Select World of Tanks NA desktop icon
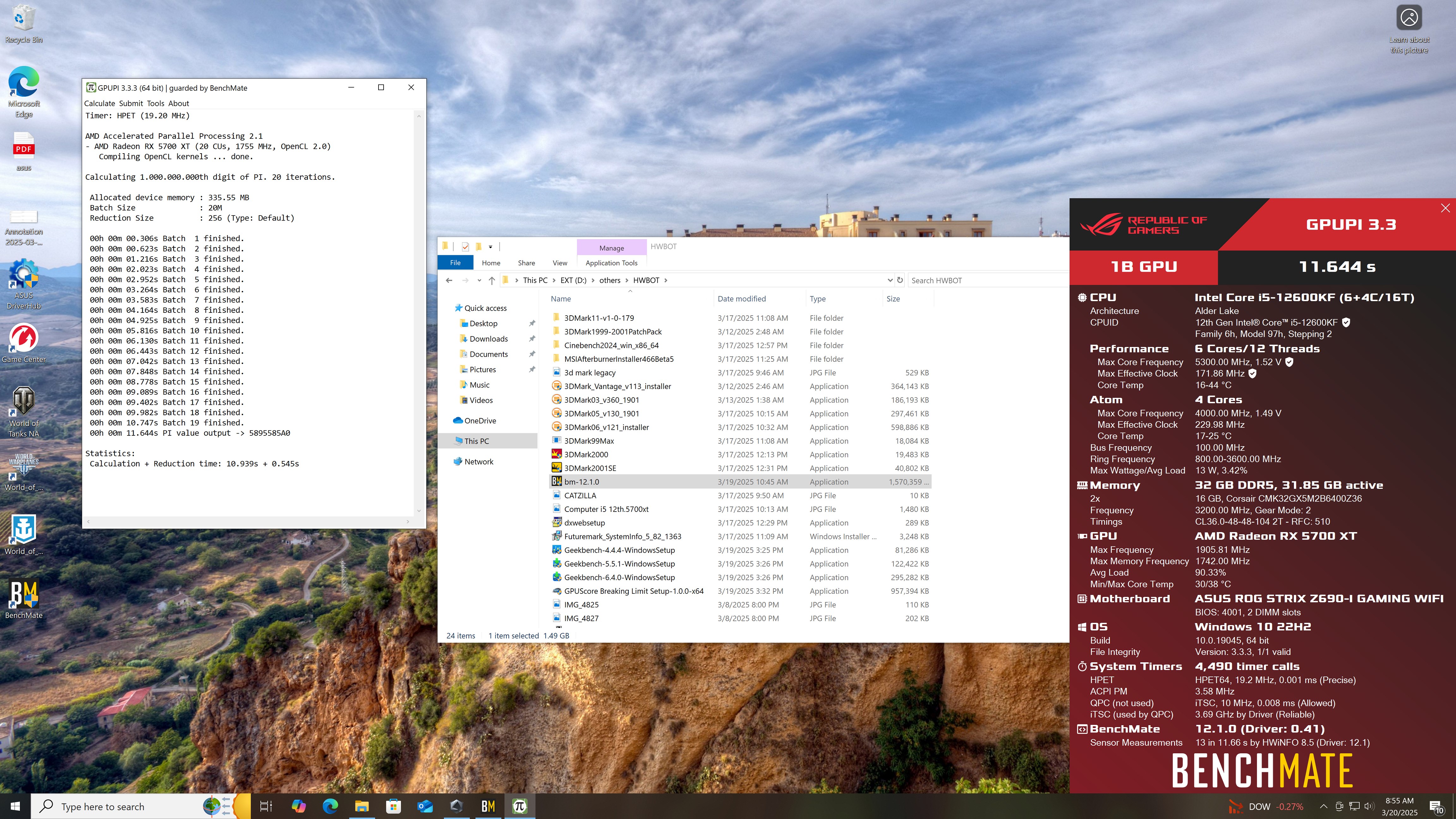Image resolution: width=1456 pixels, height=819 pixels. click(23, 412)
